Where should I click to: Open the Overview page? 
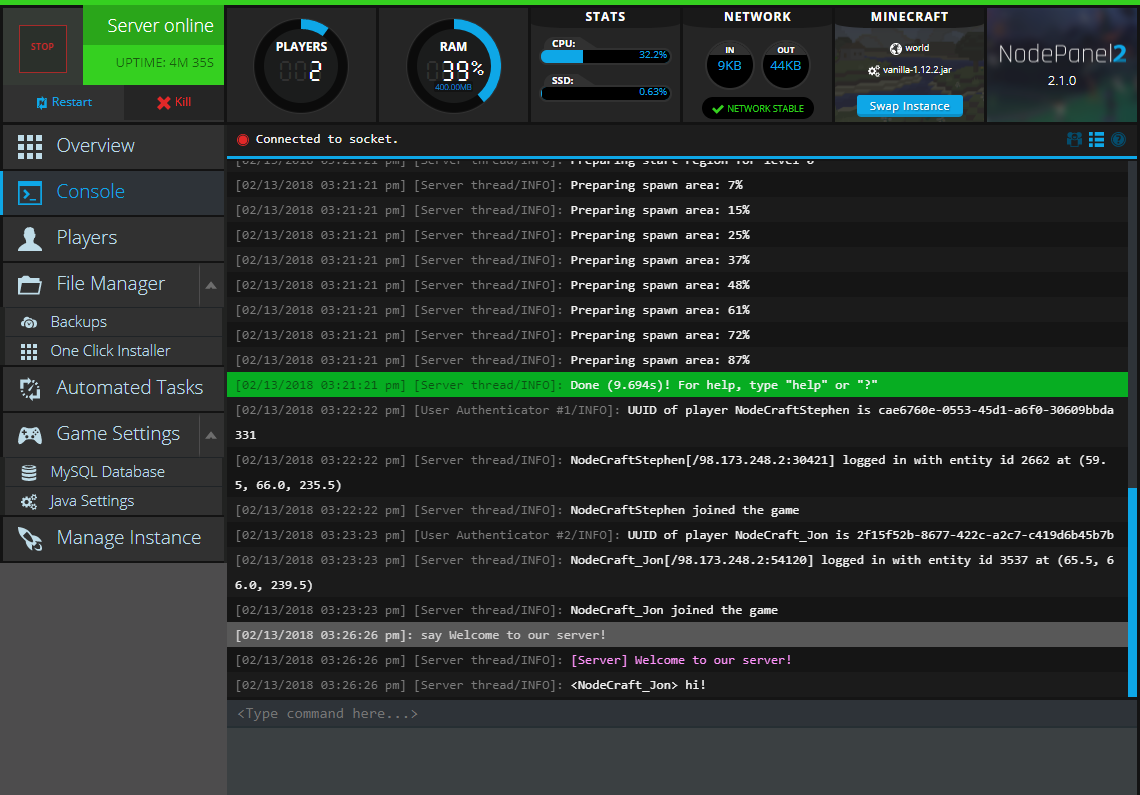tap(95, 146)
